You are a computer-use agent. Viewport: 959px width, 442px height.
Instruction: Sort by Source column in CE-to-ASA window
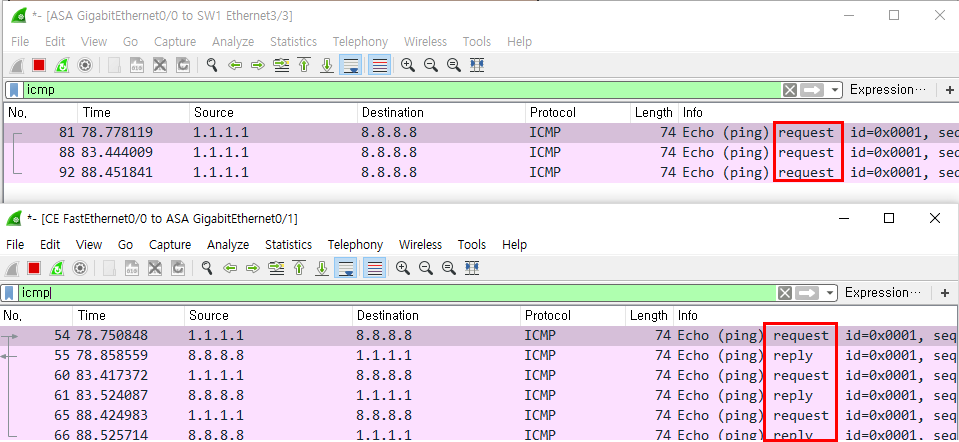point(268,315)
